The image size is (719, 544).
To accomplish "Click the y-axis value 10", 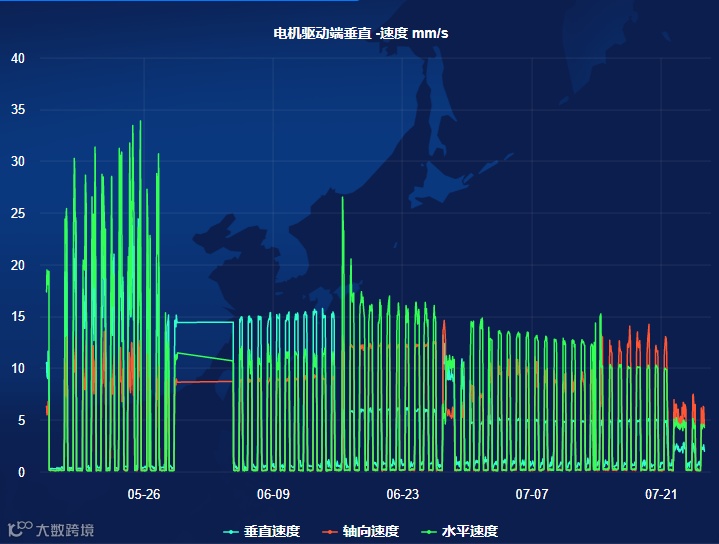I will [x=18, y=368].
